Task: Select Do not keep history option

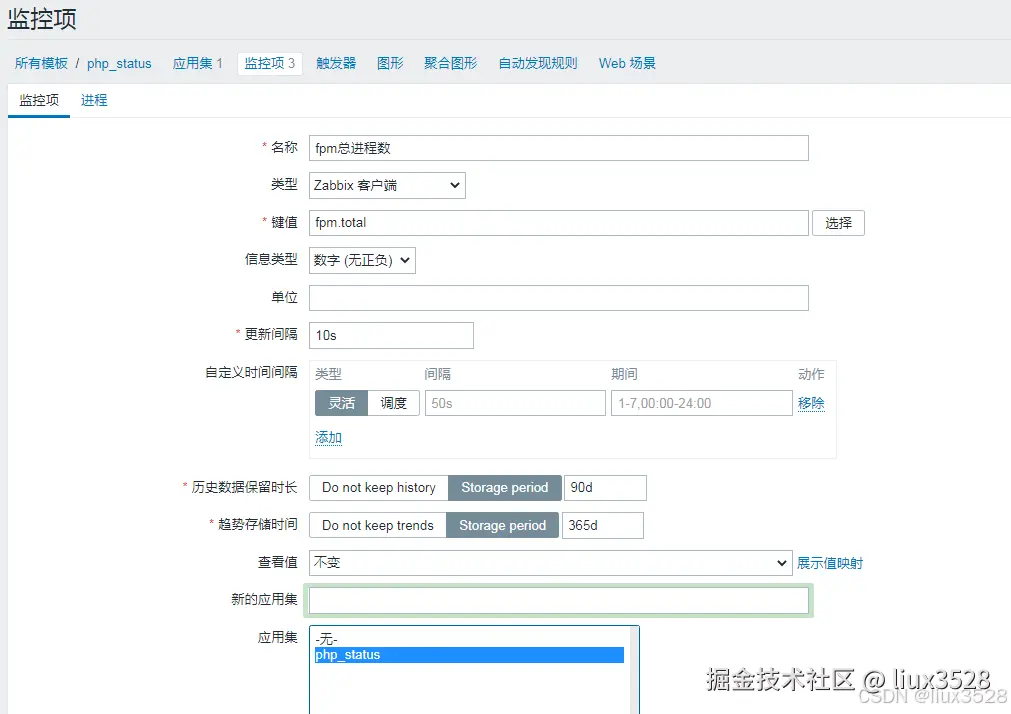Action: 379,488
